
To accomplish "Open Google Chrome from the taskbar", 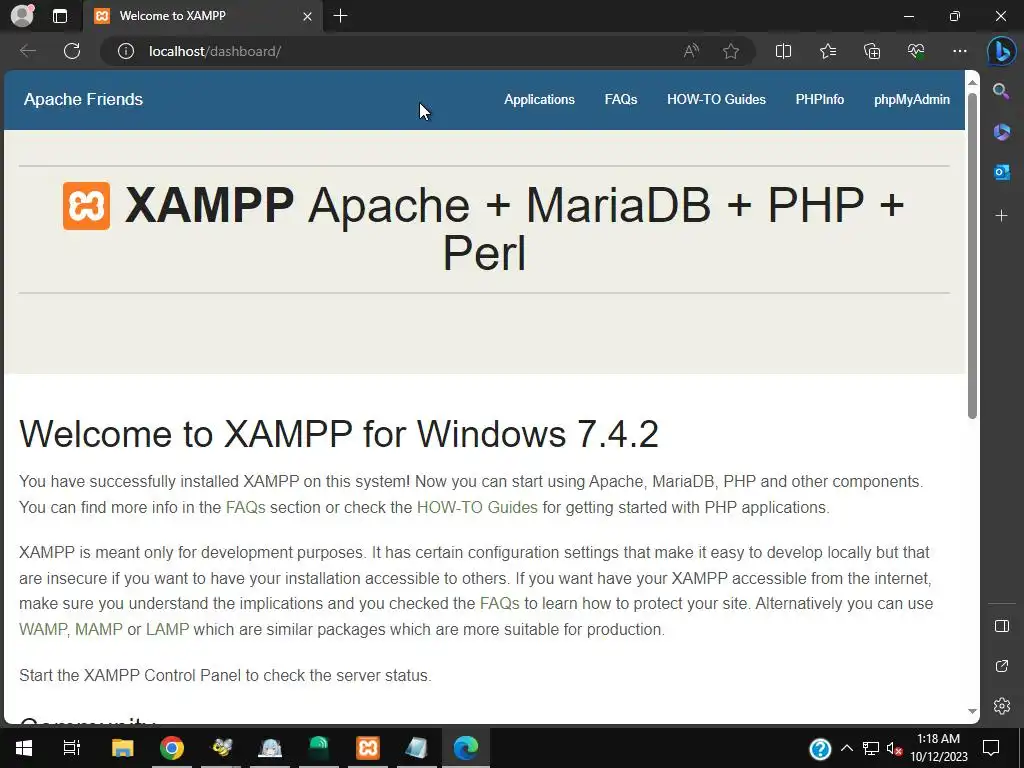I will click(x=172, y=748).
